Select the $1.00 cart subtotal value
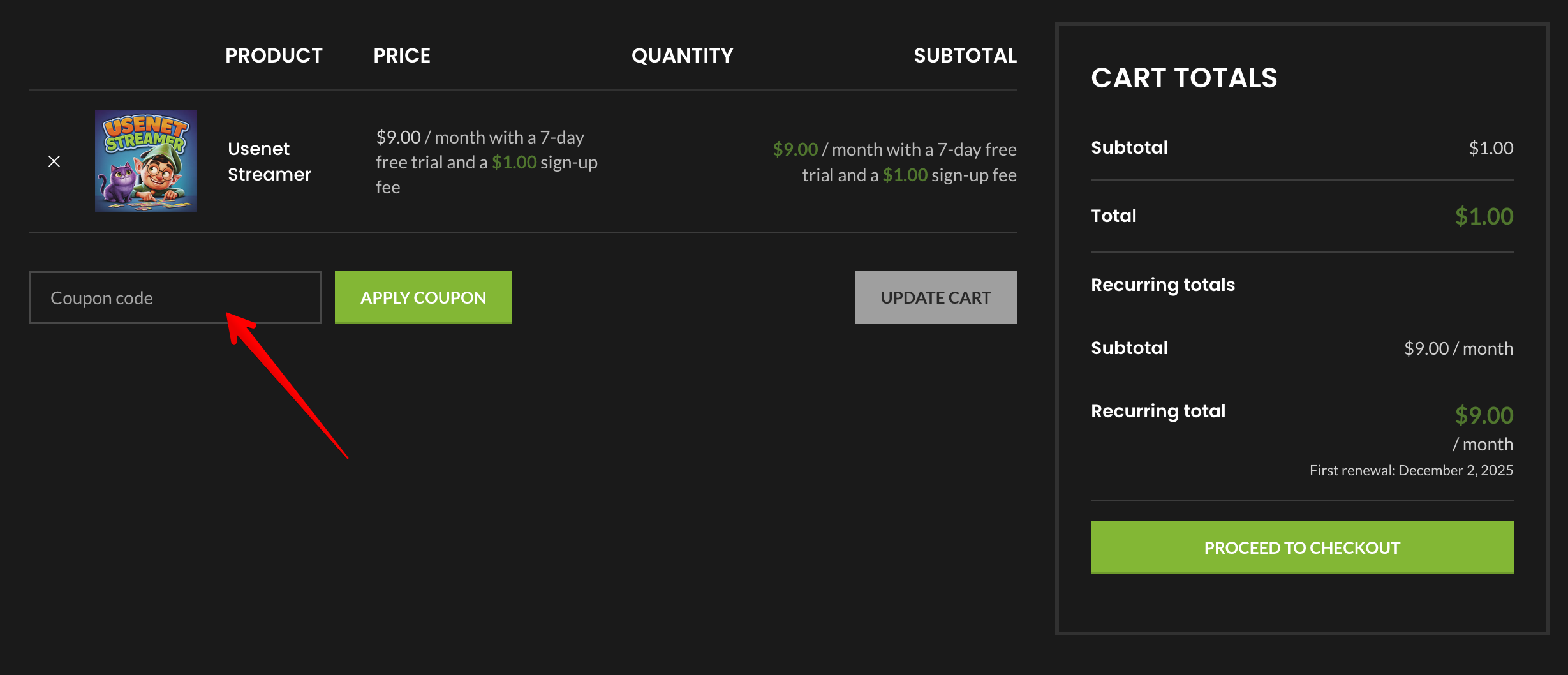The width and height of the screenshot is (1568, 675). [1490, 148]
